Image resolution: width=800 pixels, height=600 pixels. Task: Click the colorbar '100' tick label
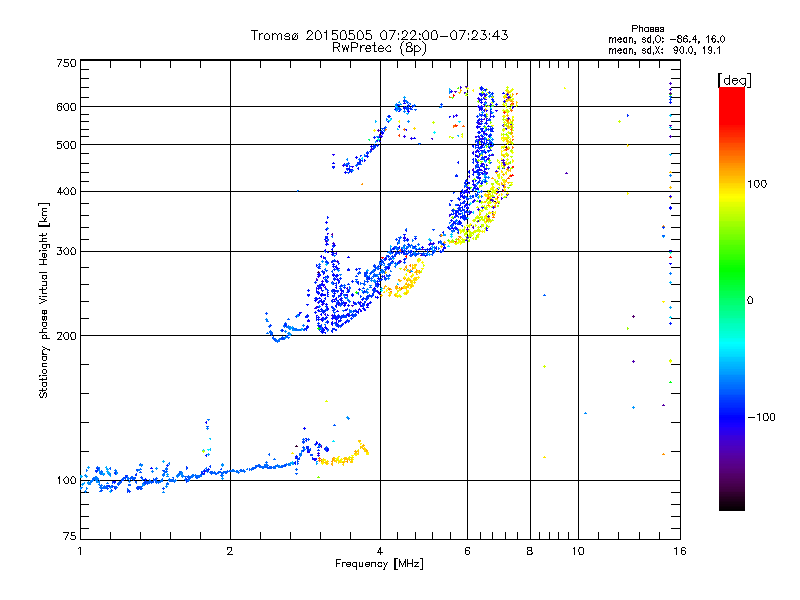point(757,184)
